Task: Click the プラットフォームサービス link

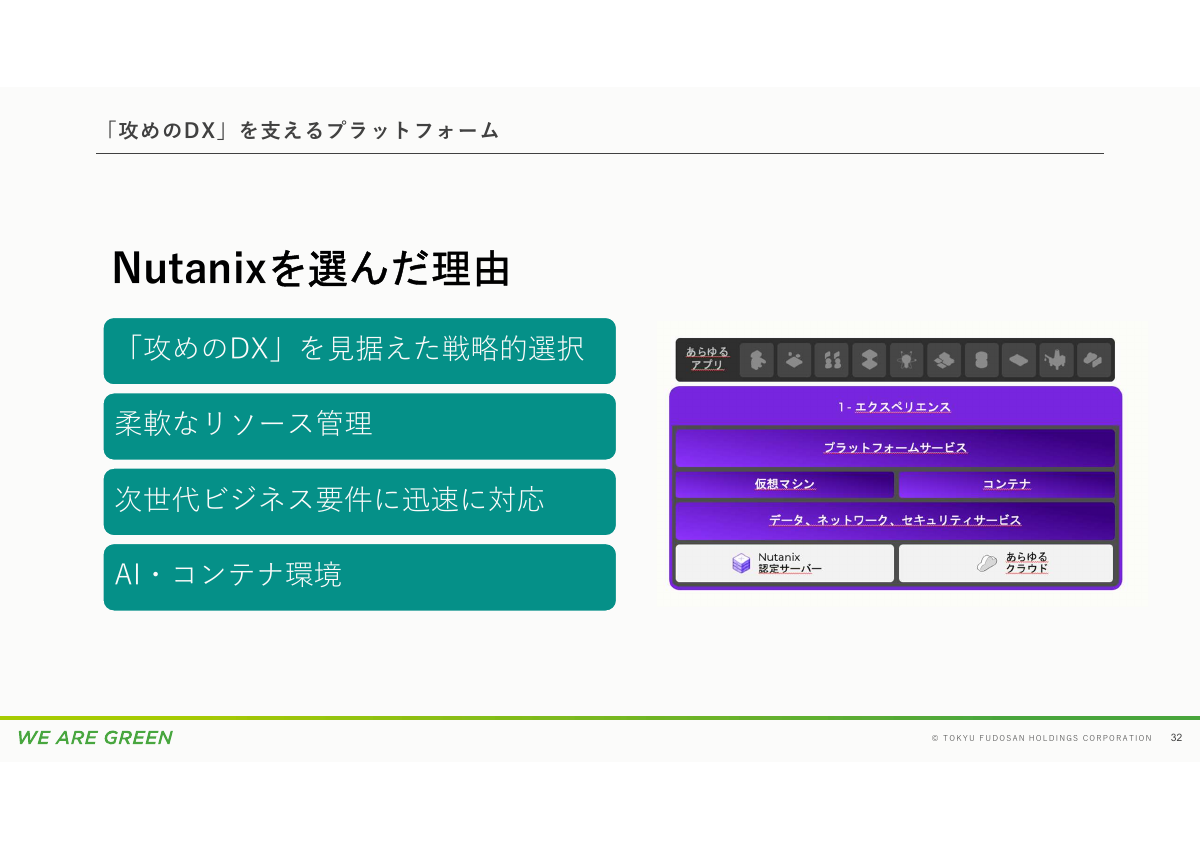Action: point(896,448)
